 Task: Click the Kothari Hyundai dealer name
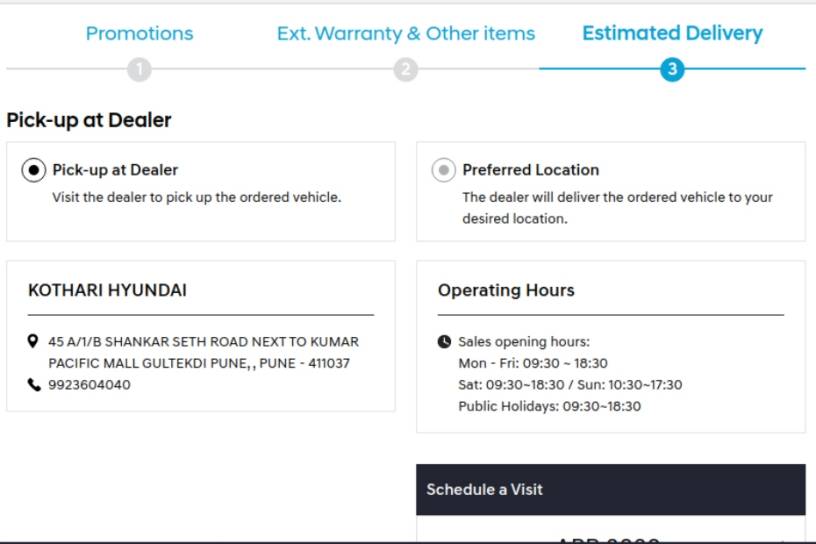[x=107, y=290]
